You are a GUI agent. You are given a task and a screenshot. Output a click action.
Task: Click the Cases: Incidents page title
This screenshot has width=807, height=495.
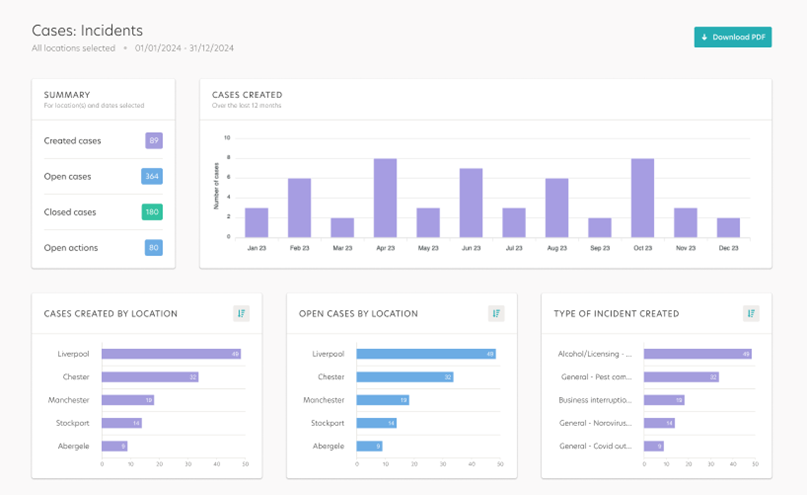click(x=87, y=30)
